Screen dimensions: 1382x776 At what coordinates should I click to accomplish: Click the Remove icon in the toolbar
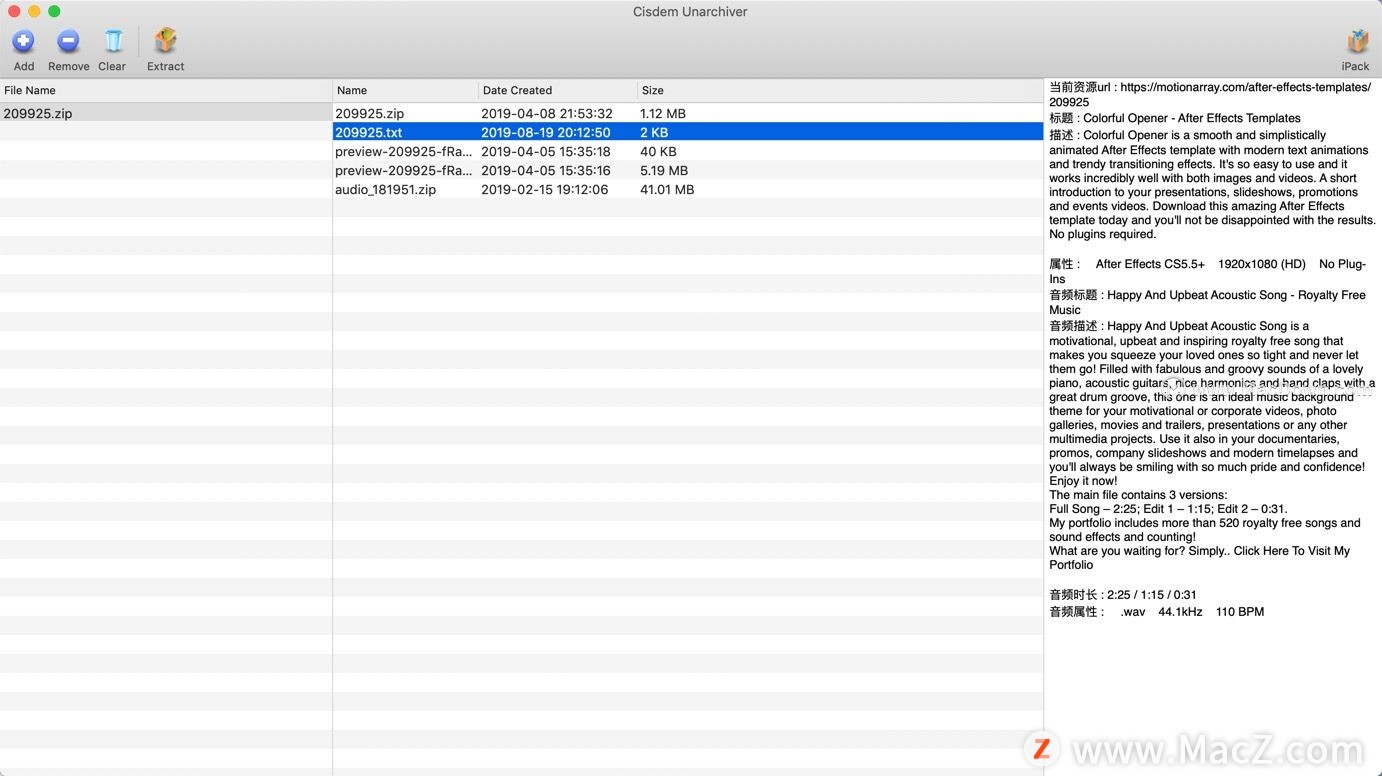(x=68, y=41)
